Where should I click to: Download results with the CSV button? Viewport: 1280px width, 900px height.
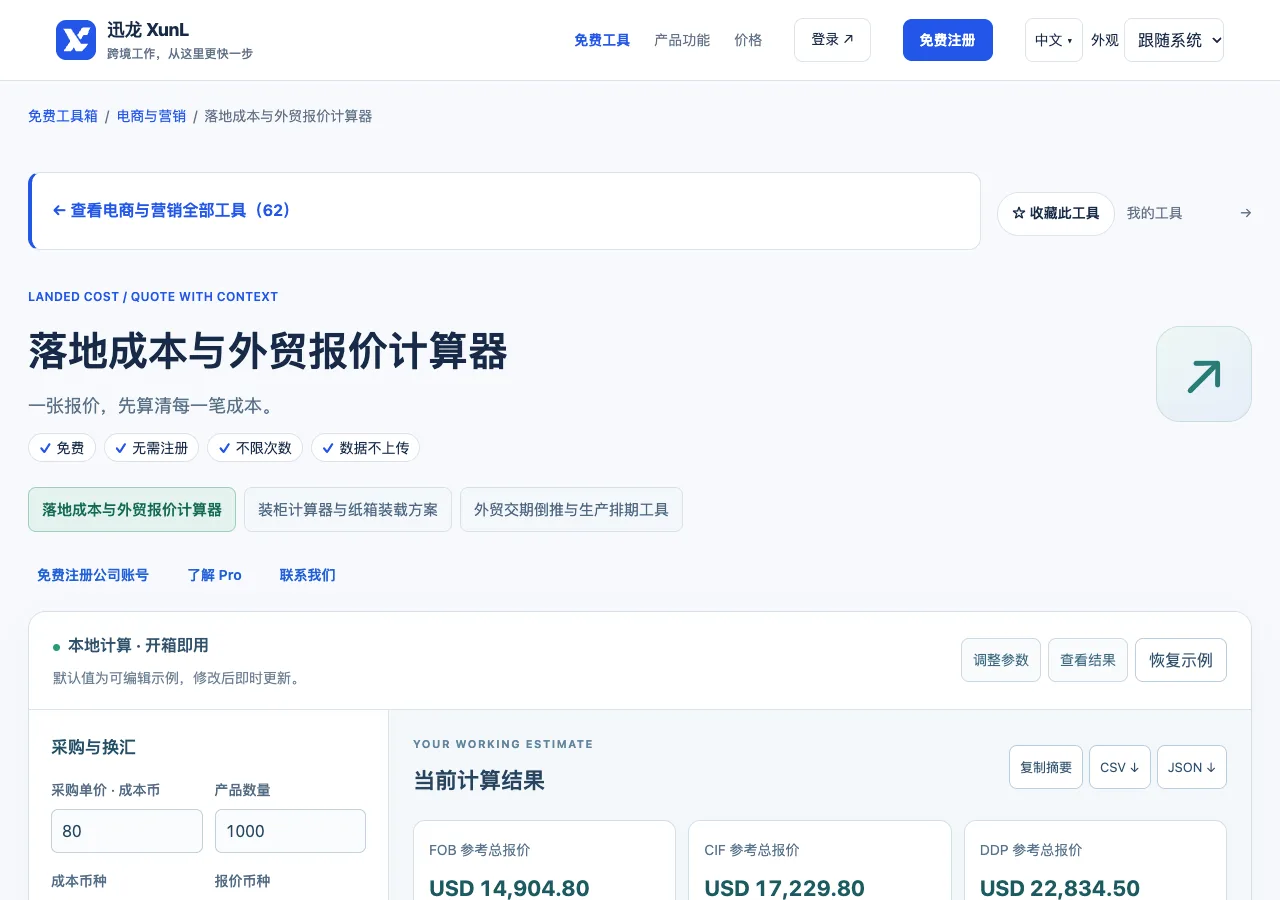click(x=1120, y=767)
